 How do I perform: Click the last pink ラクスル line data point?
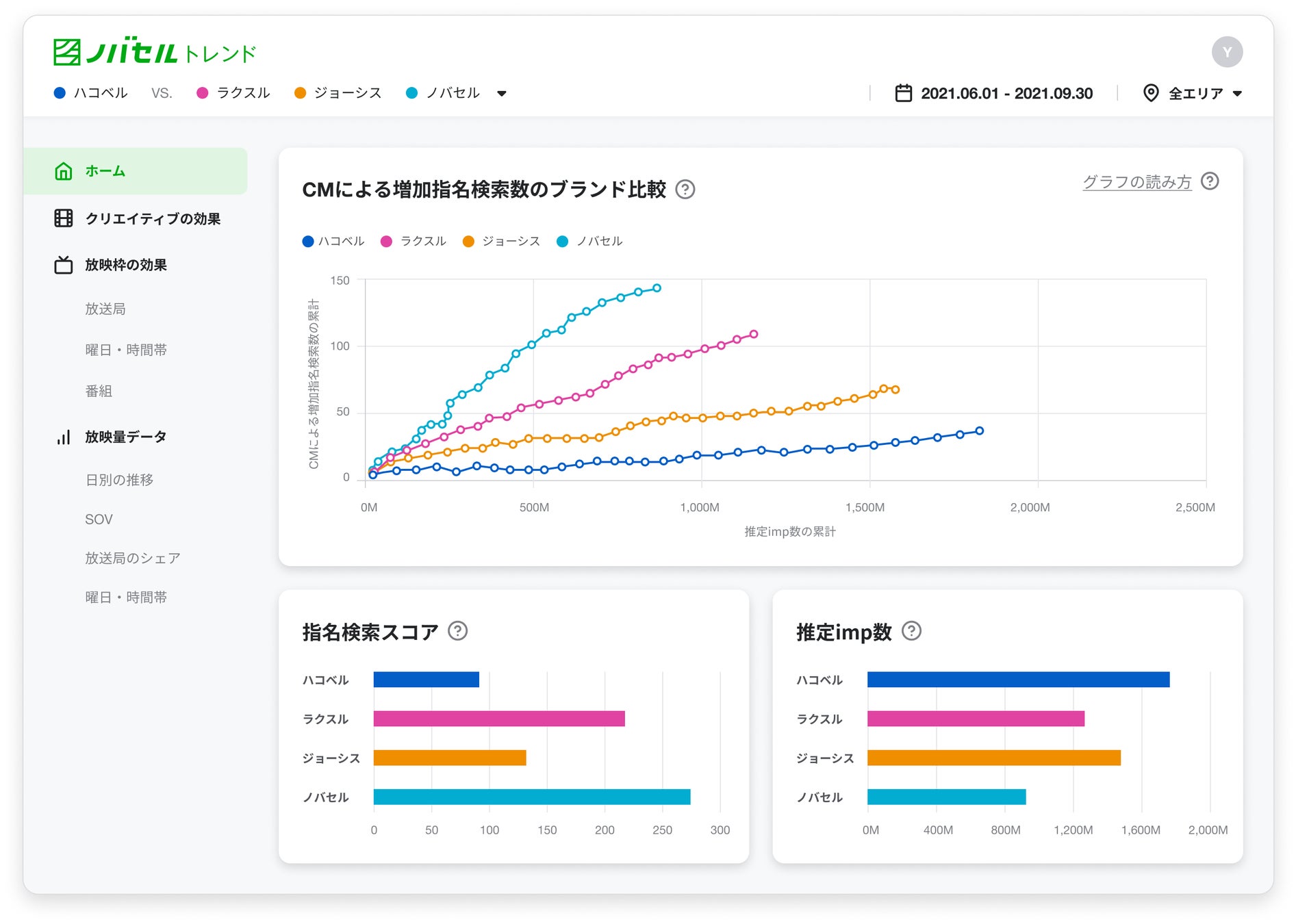(754, 335)
